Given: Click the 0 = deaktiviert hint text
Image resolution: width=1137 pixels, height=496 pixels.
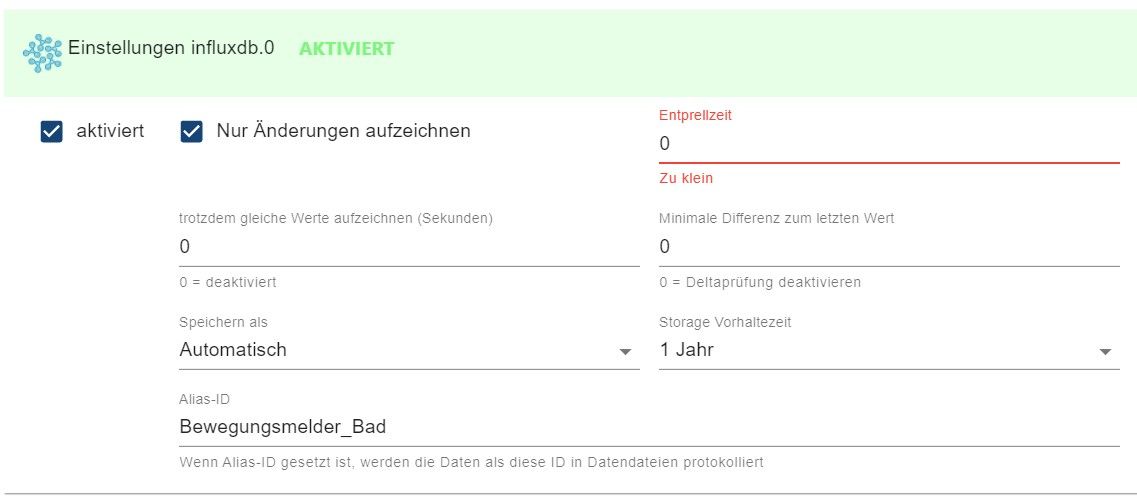Looking at the screenshot, I should (227, 282).
